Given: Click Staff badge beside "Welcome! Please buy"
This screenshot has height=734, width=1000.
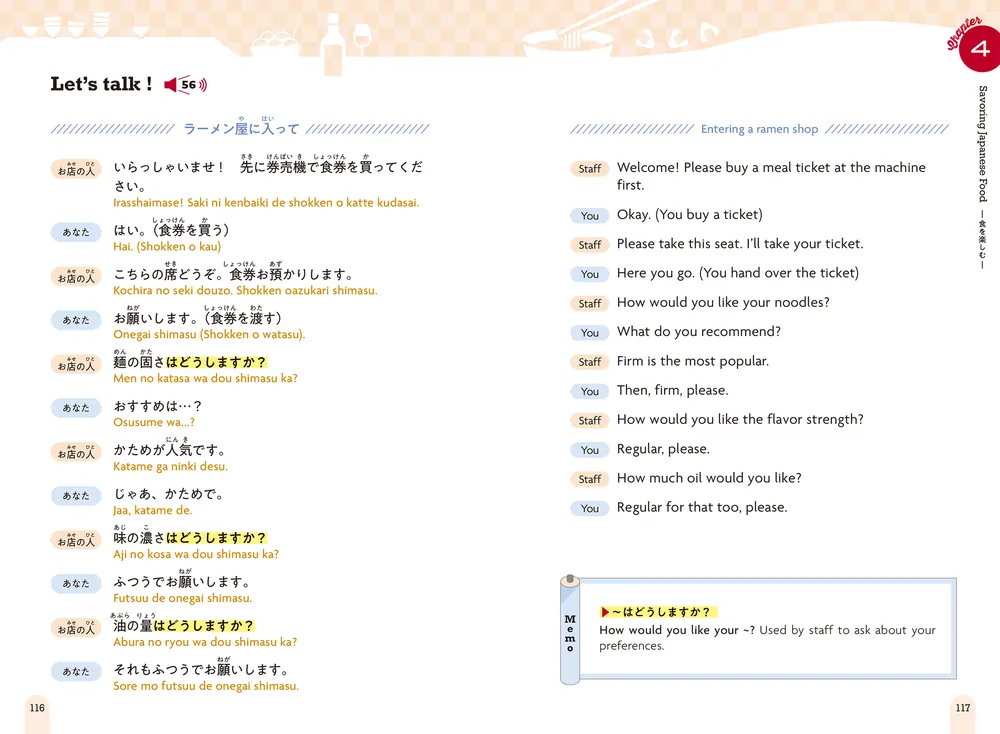Looking at the screenshot, I should tap(589, 169).
